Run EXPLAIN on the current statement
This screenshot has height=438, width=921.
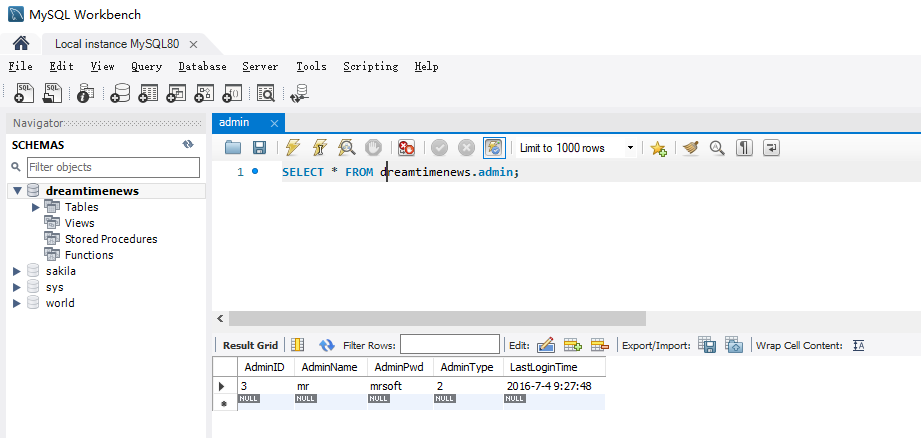pos(347,148)
